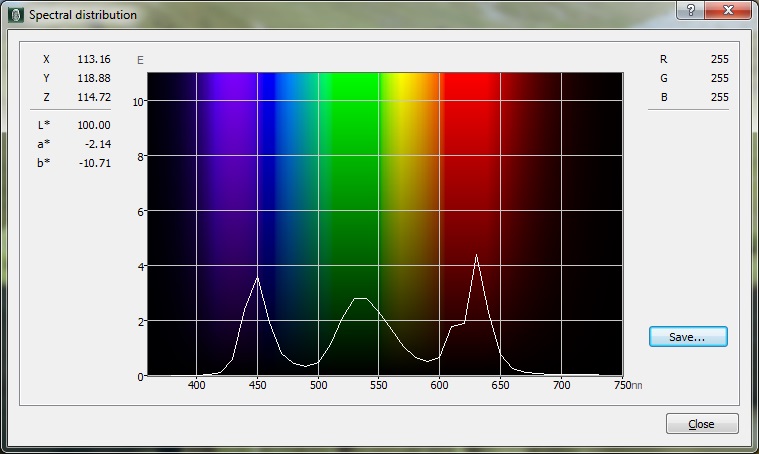Screen dimensions: 759x454
Task: Click the 750 nm label on the axis
Action: tap(622, 385)
